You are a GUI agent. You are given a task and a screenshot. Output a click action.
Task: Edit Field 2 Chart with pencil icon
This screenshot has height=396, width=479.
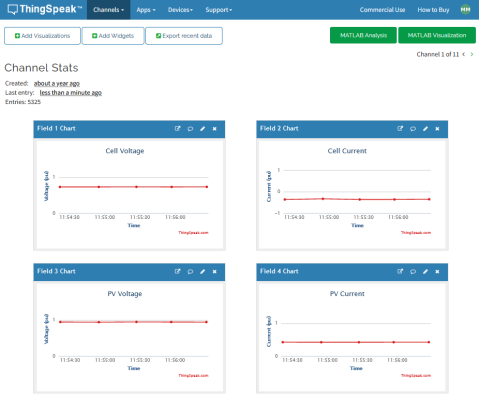coord(425,129)
